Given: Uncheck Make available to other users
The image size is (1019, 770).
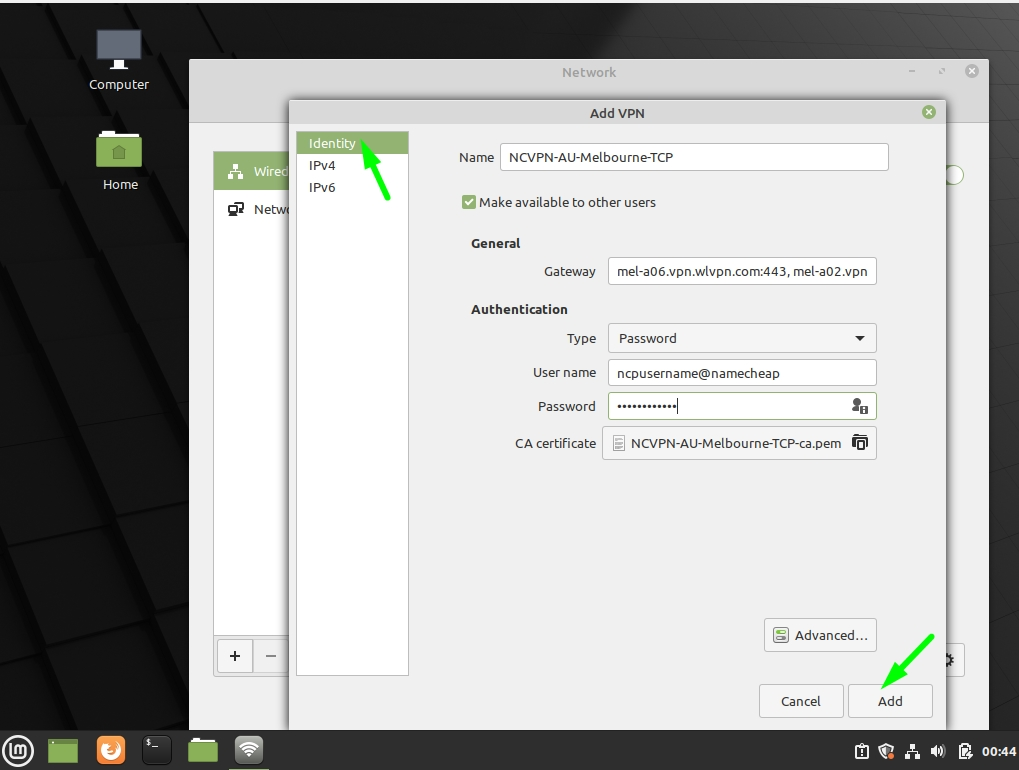Looking at the screenshot, I should coord(468,202).
